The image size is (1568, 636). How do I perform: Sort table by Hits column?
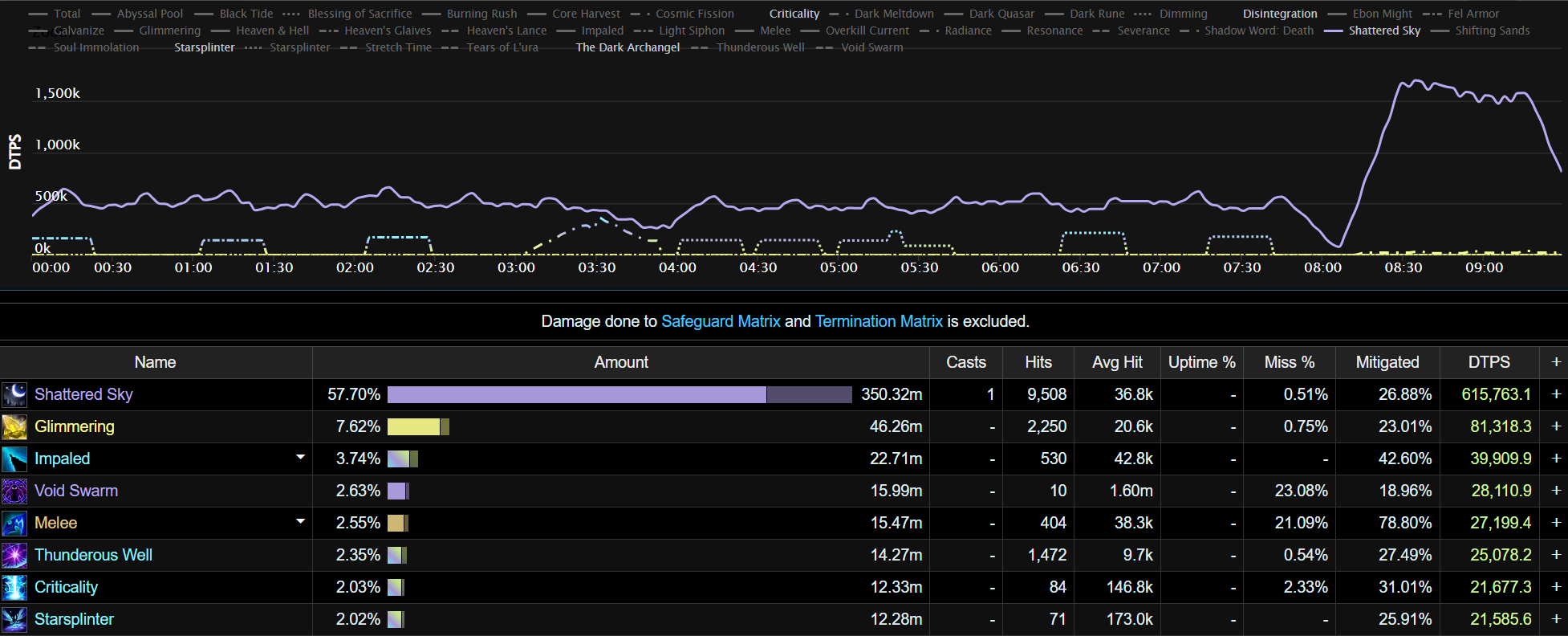click(1038, 362)
